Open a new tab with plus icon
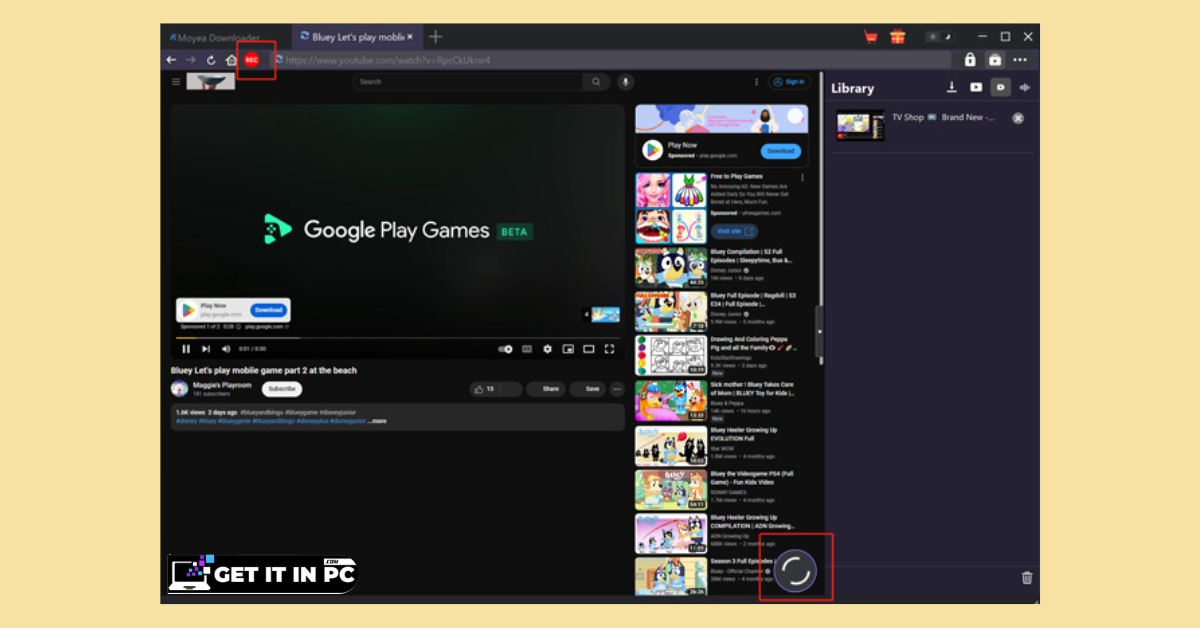 [435, 37]
